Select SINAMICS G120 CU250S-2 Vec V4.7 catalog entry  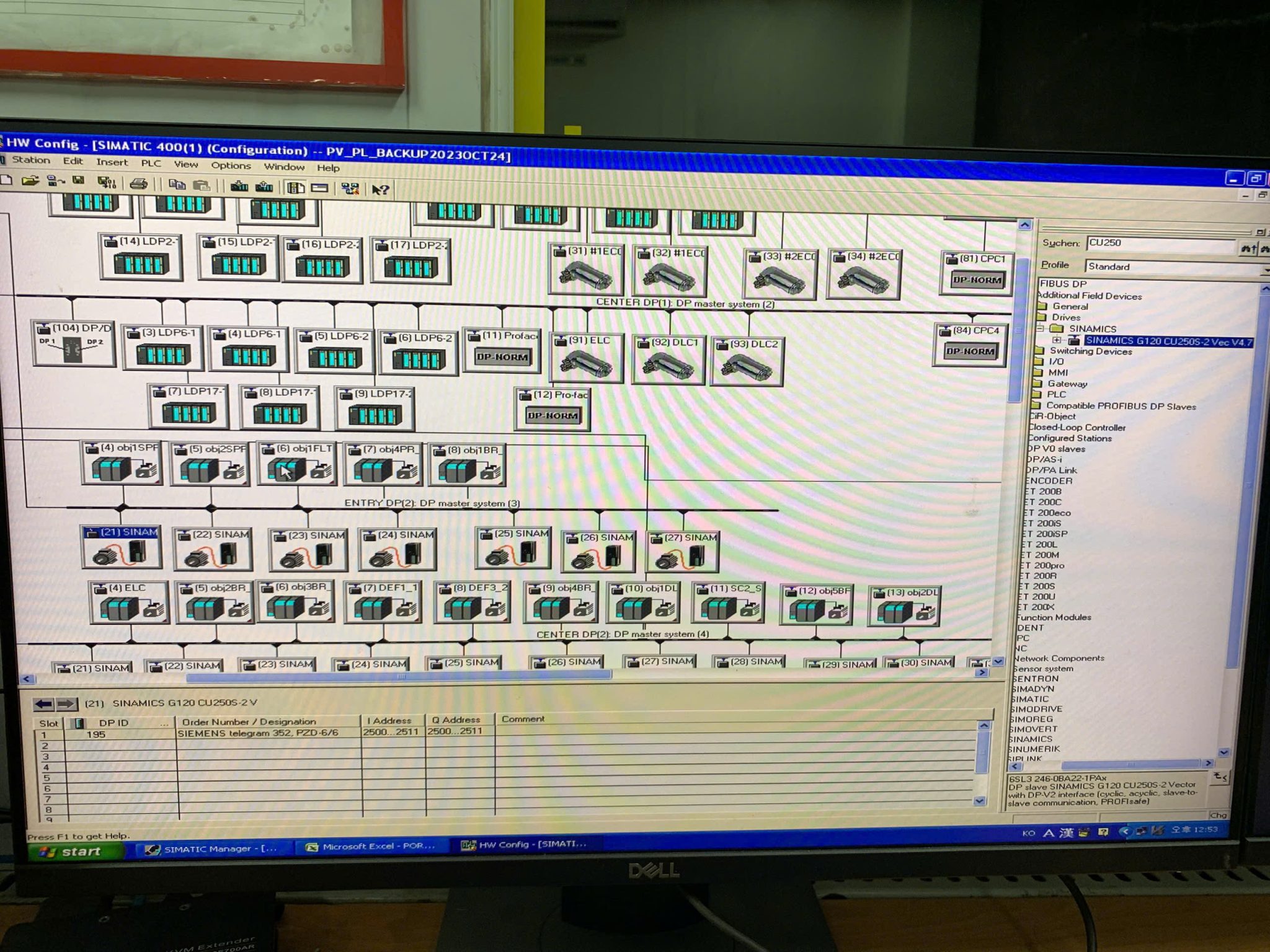1168,341
